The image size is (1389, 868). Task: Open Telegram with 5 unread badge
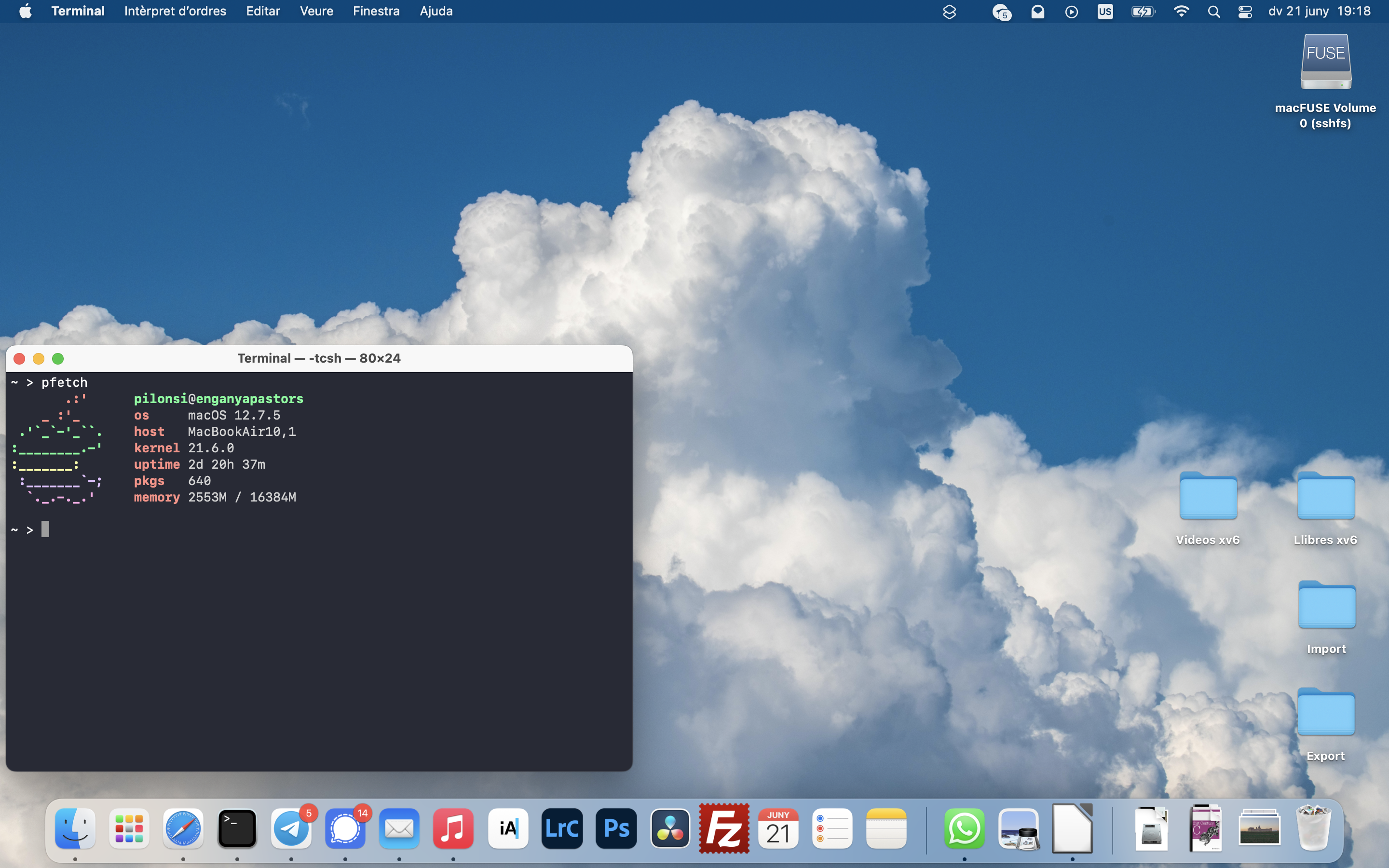(x=291, y=828)
